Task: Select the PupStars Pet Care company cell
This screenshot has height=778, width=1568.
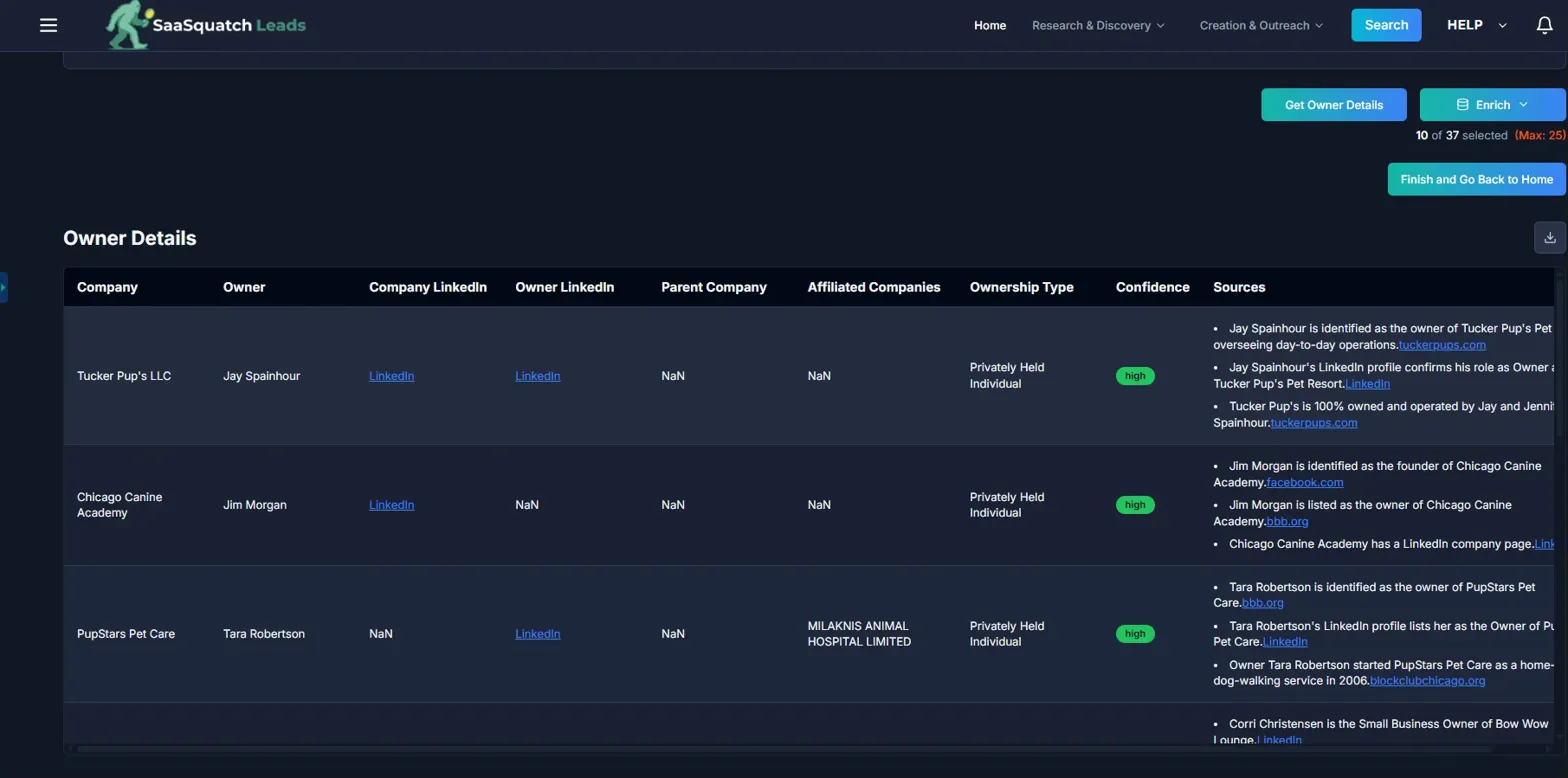Action: point(126,634)
